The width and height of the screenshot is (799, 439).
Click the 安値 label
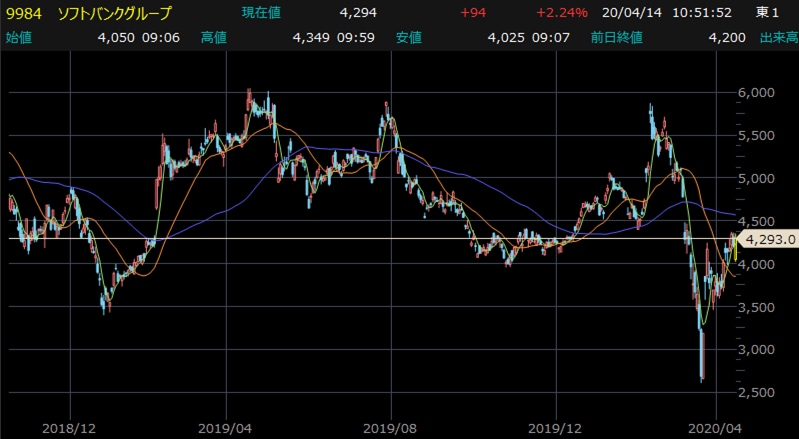[409, 38]
